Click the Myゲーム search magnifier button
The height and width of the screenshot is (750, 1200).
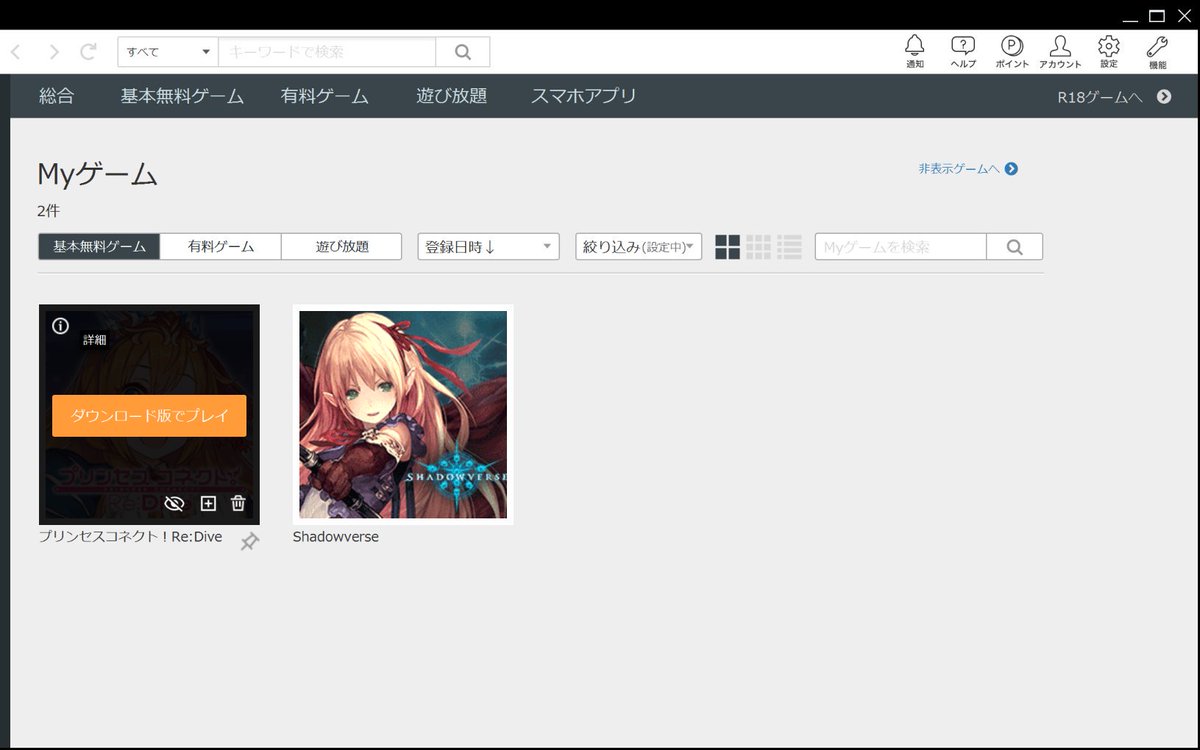pyautogui.click(x=1015, y=246)
